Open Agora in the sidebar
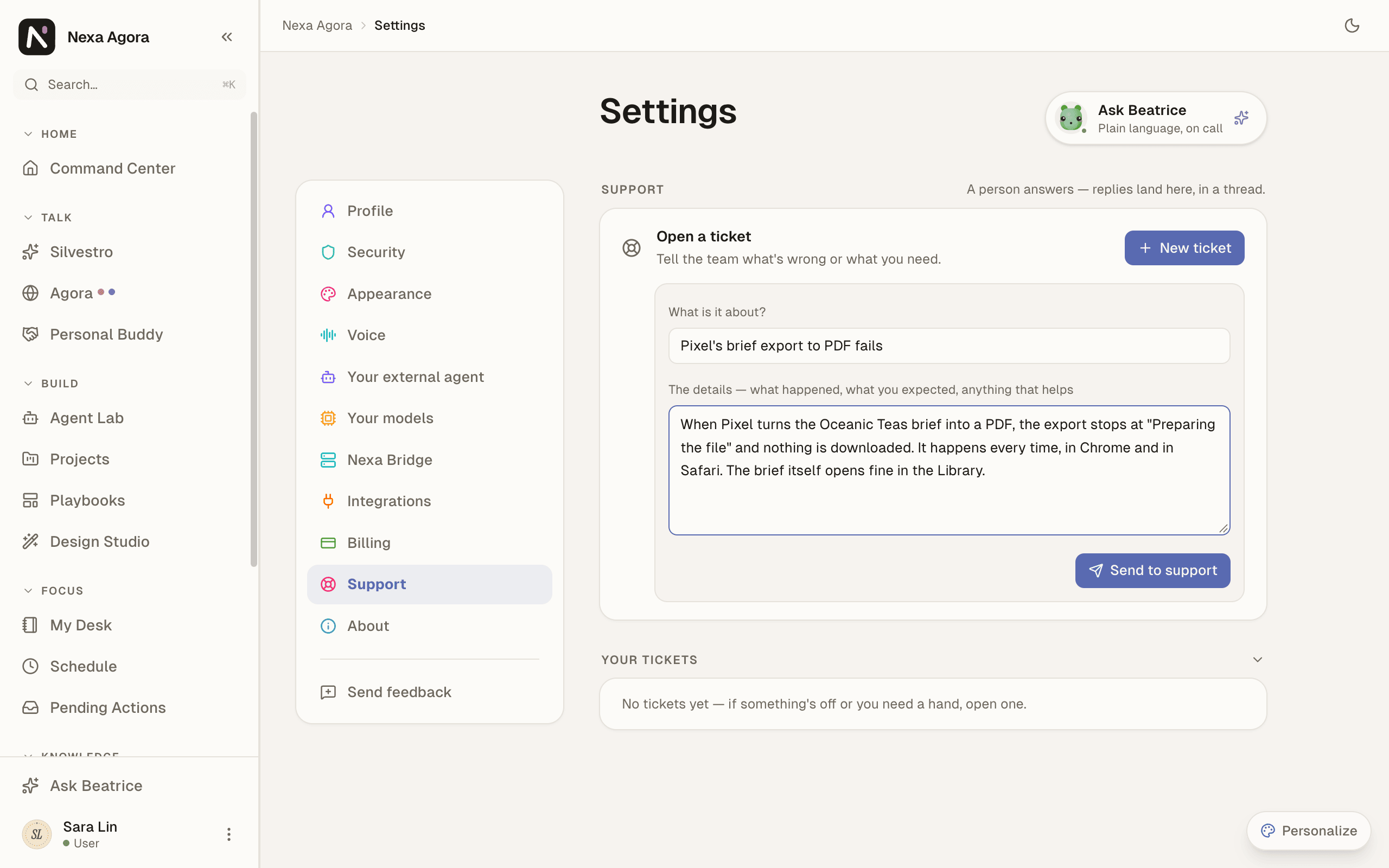Screen dimensions: 1389x868 tap(130, 293)
